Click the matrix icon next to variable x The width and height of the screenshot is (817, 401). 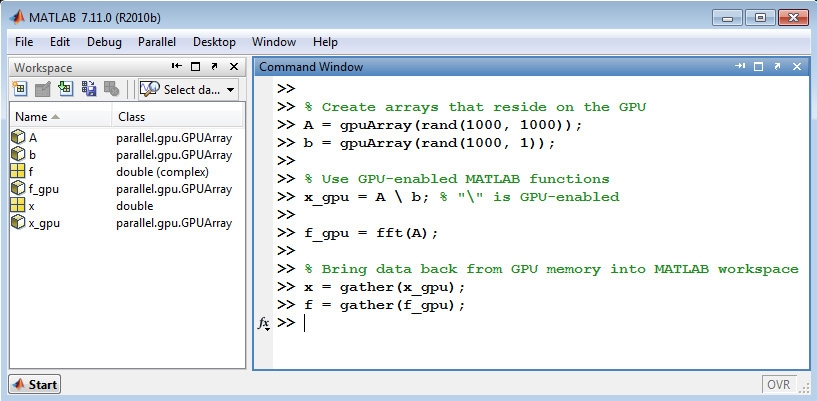pos(18,206)
